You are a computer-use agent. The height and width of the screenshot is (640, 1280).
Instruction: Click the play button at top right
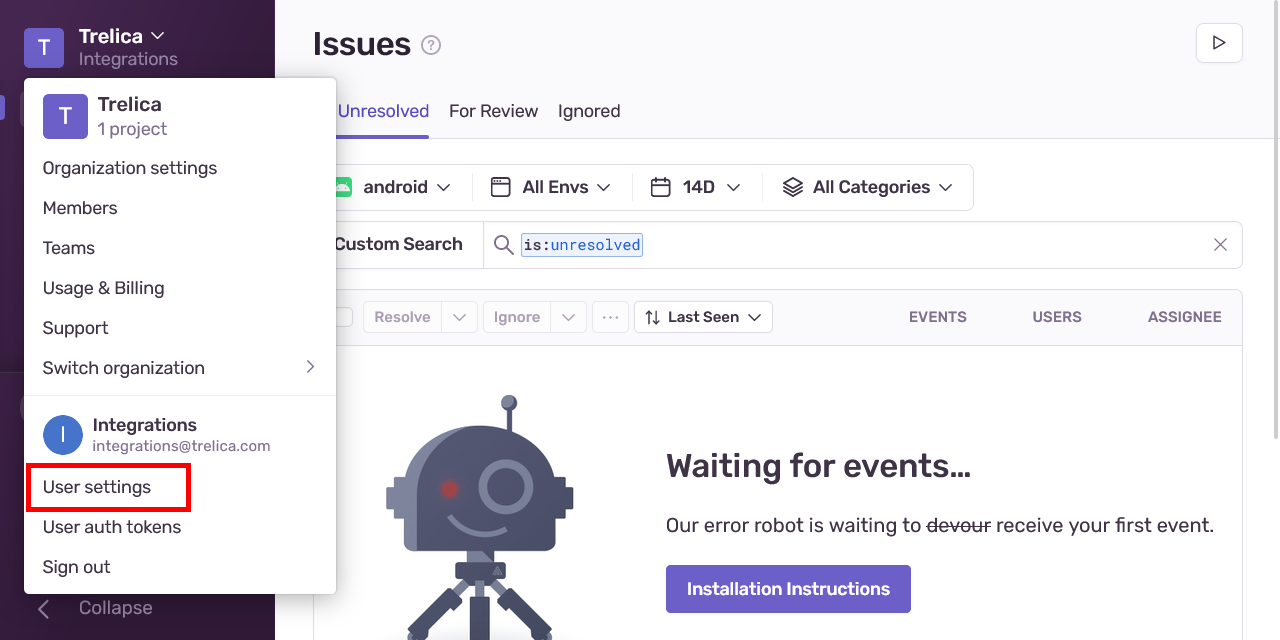(1219, 43)
